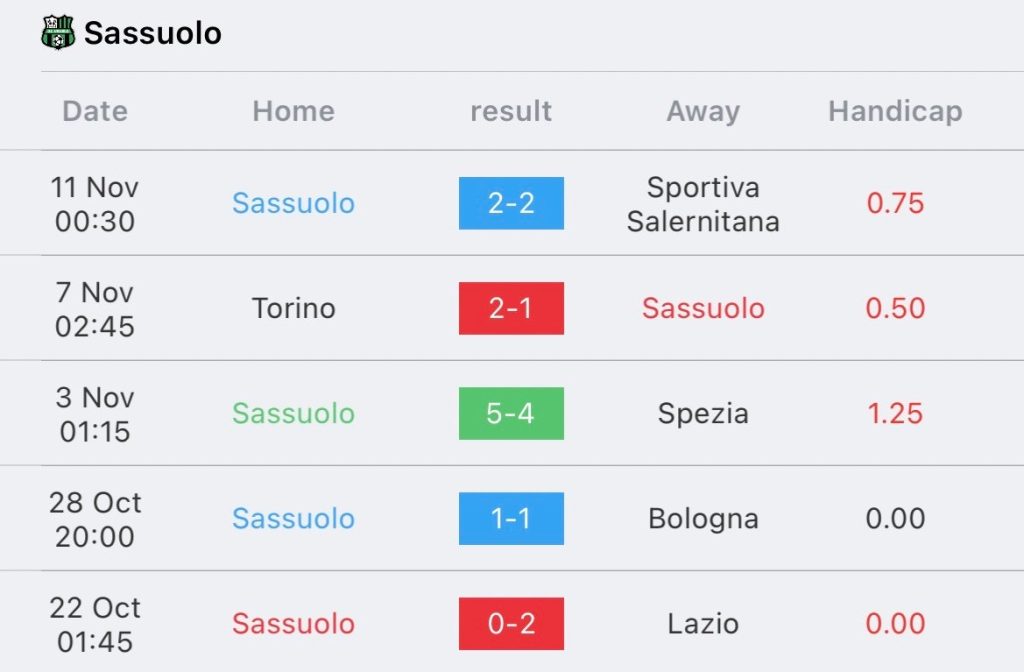Image resolution: width=1024 pixels, height=672 pixels.
Task: Open the Torino home team link
Action: (293, 308)
